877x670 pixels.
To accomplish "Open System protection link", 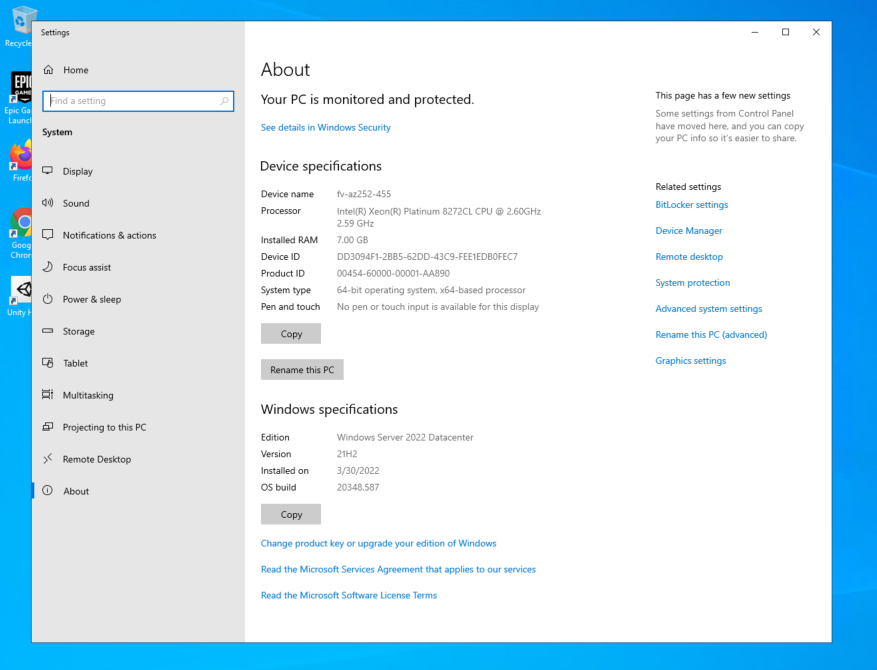I will 692,282.
